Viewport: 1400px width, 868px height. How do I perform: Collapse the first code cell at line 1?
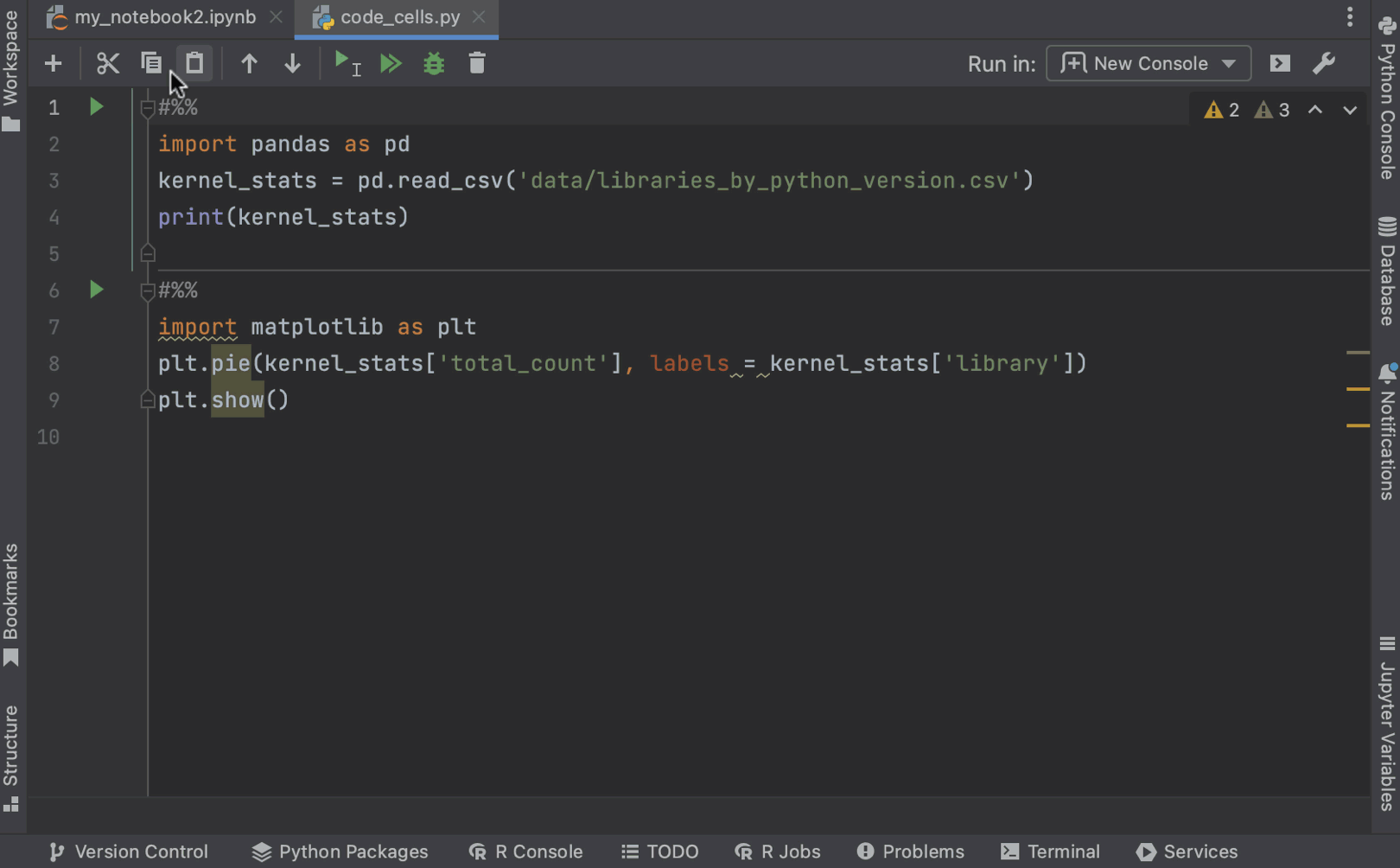pyautogui.click(x=147, y=108)
